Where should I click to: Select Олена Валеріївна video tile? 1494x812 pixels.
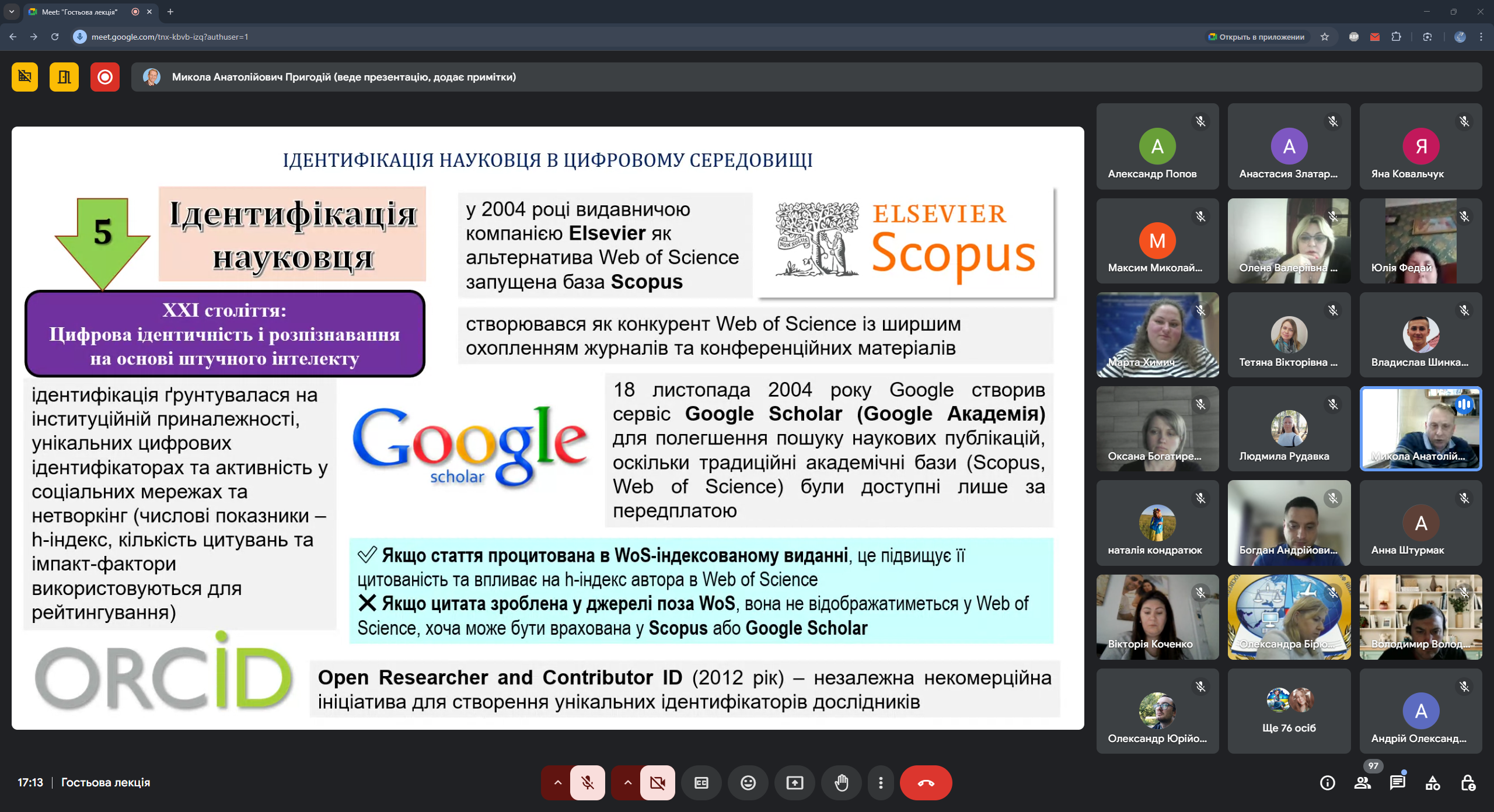1289,241
